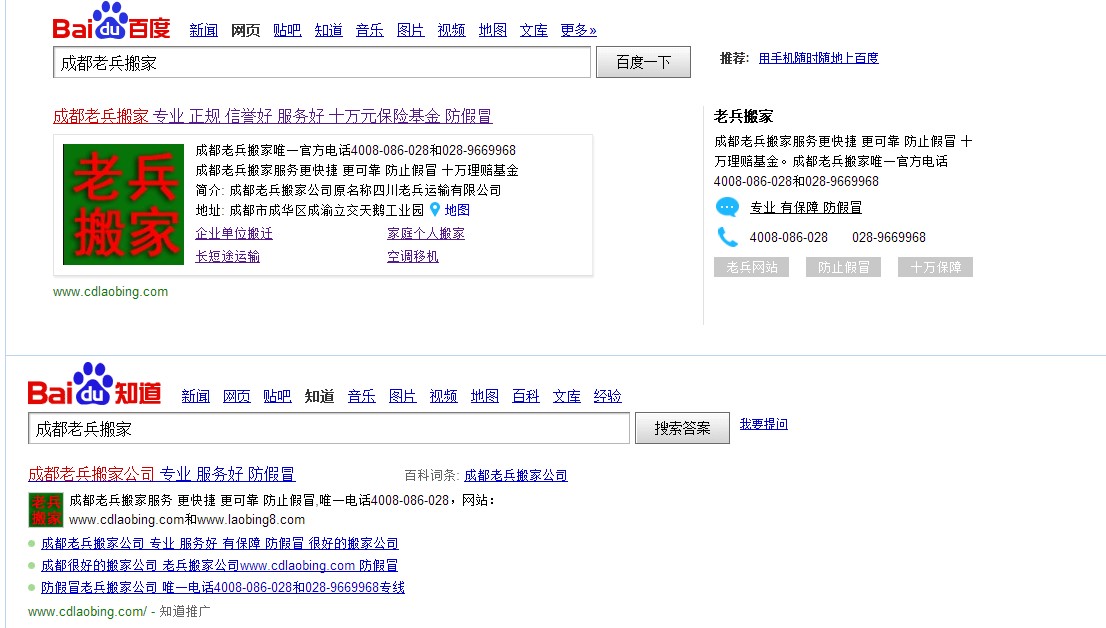Click the 我要提问 link
The height and width of the screenshot is (628, 1106).
(x=763, y=424)
